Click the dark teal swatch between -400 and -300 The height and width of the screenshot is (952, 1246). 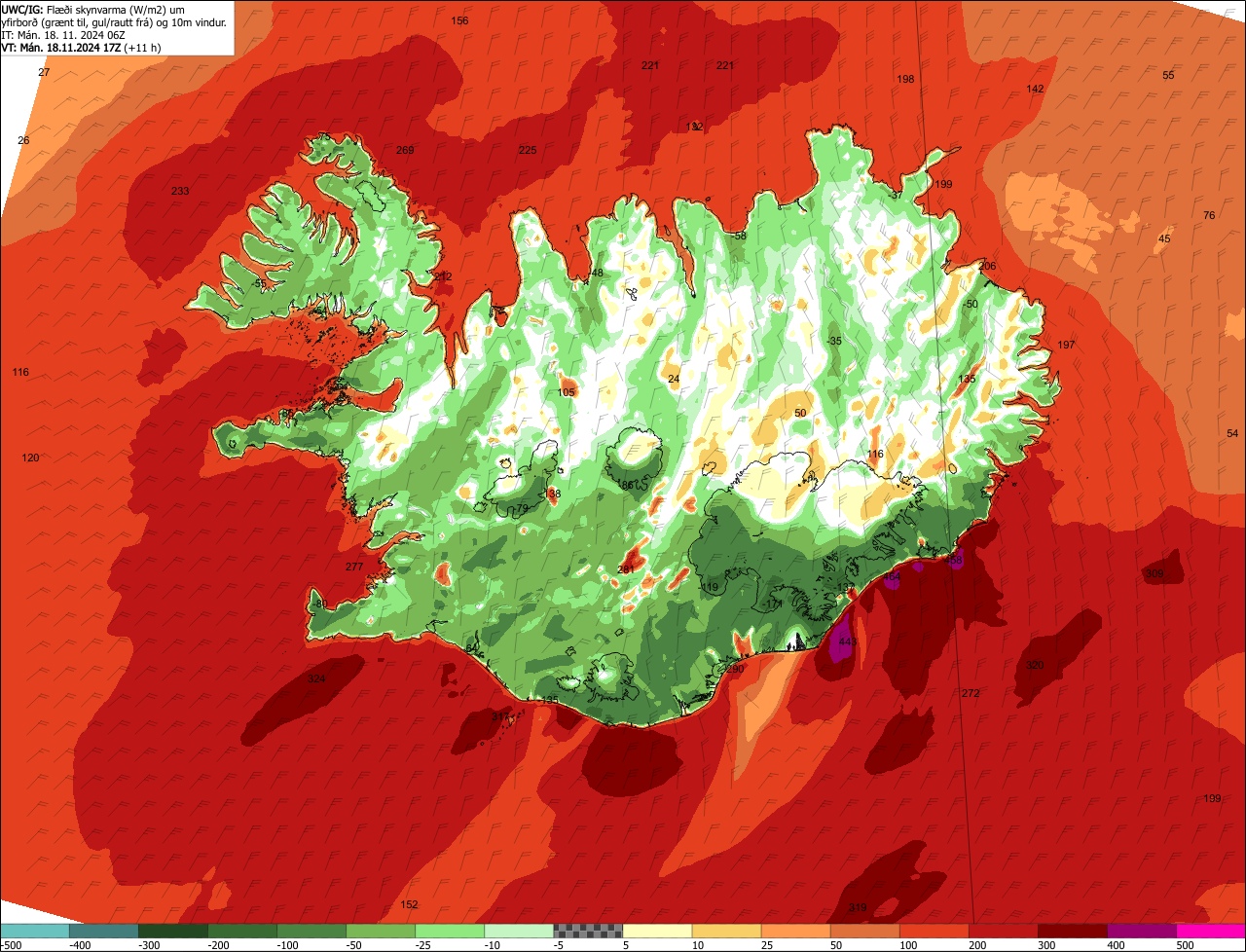[104, 931]
